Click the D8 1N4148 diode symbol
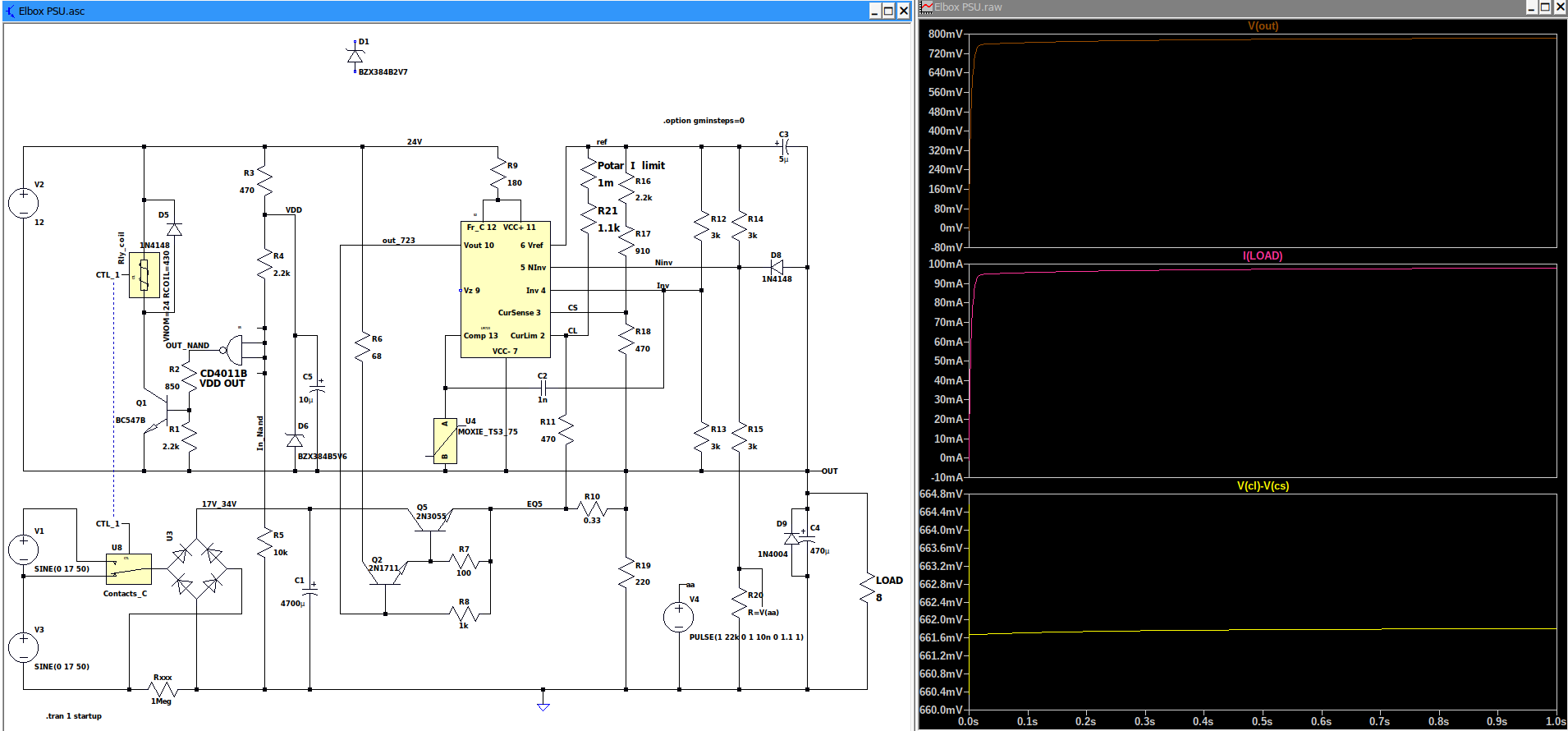This screenshot has width=1568, height=731. 777,267
